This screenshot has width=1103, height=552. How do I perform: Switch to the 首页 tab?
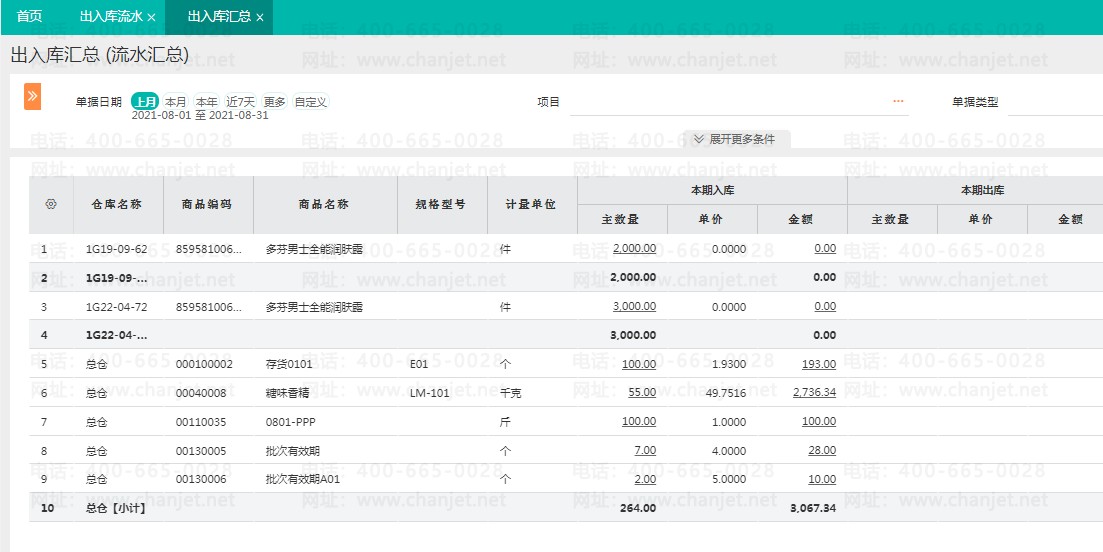pyautogui.click(x=30, y=17)
